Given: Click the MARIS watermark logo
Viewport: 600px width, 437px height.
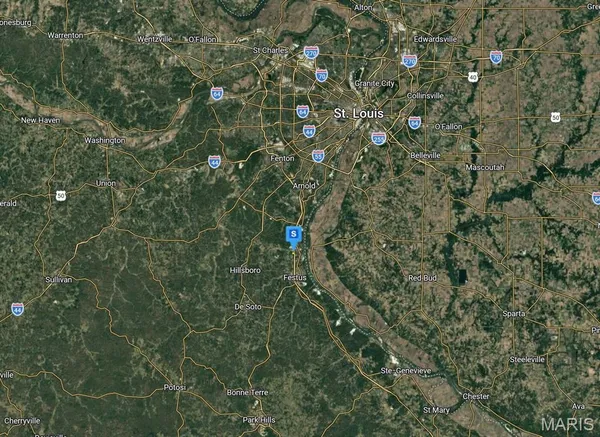Looking at the screenshot, I should click(x=567, y=424).
